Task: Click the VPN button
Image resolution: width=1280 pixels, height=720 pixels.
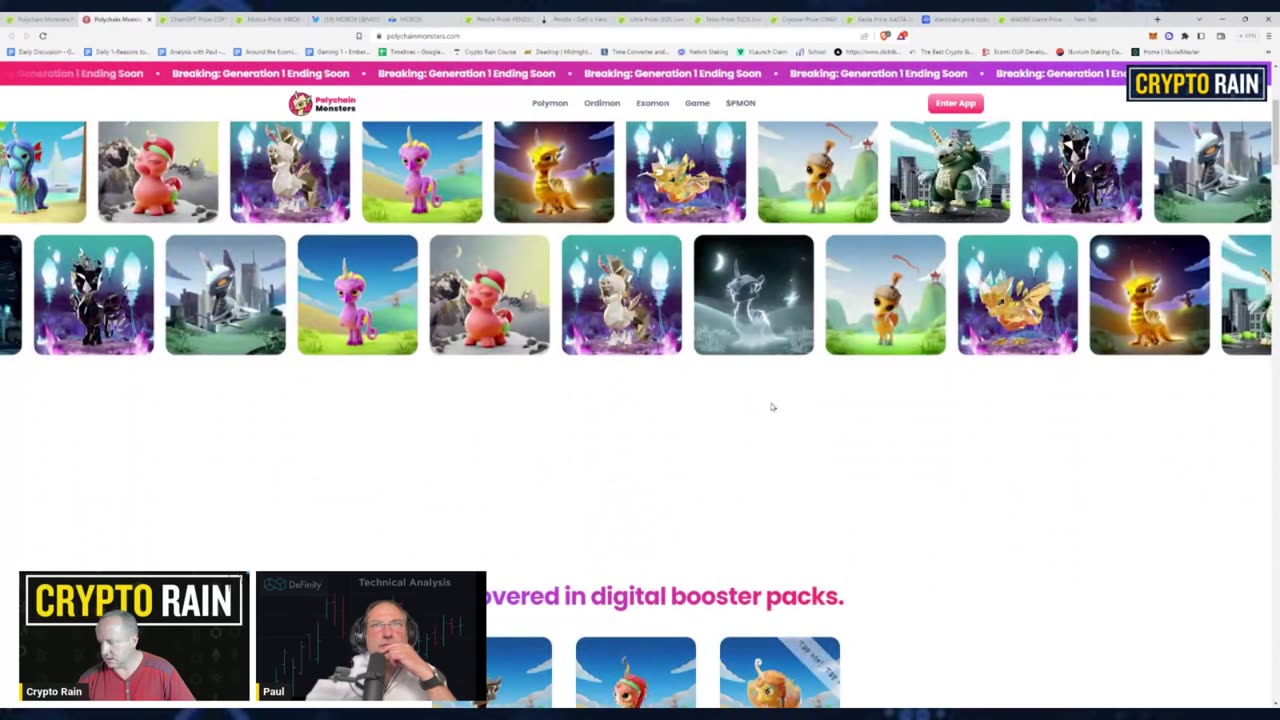Action: (x=1248, y=36)
